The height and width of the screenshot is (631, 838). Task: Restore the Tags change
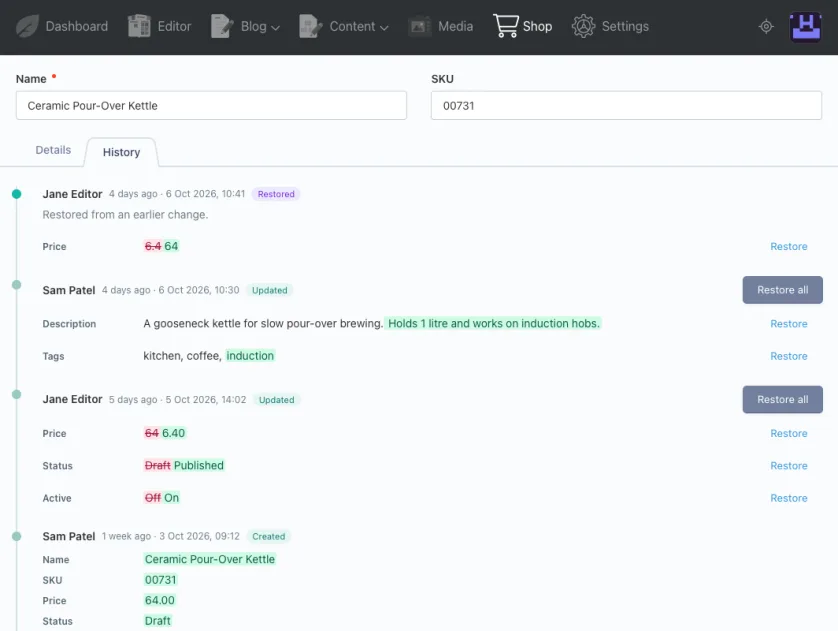(x=788, y=356)
